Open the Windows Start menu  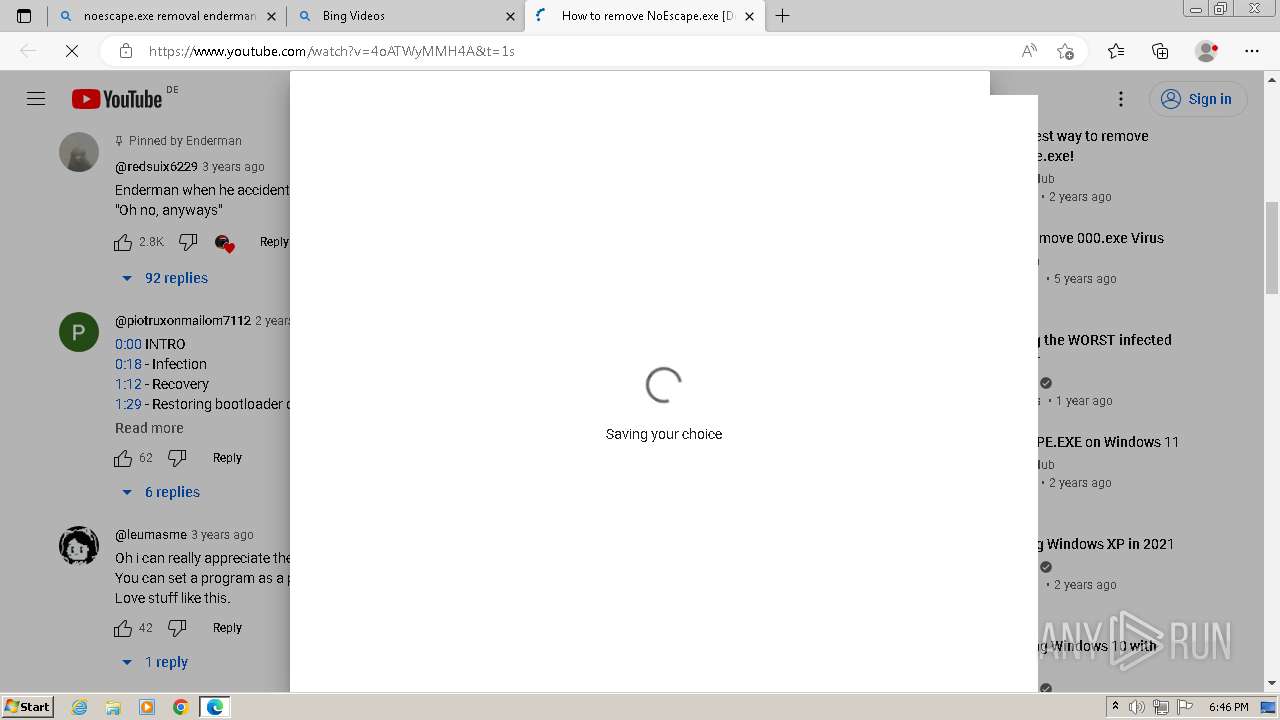pos(28,706)
